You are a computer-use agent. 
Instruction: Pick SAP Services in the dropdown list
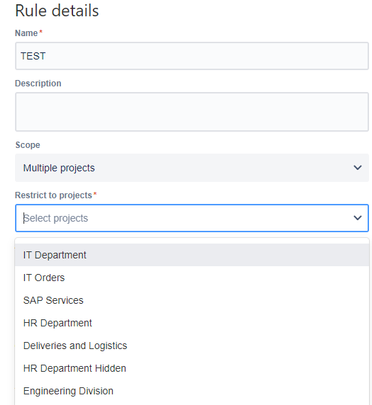click(x=192, y=300)
